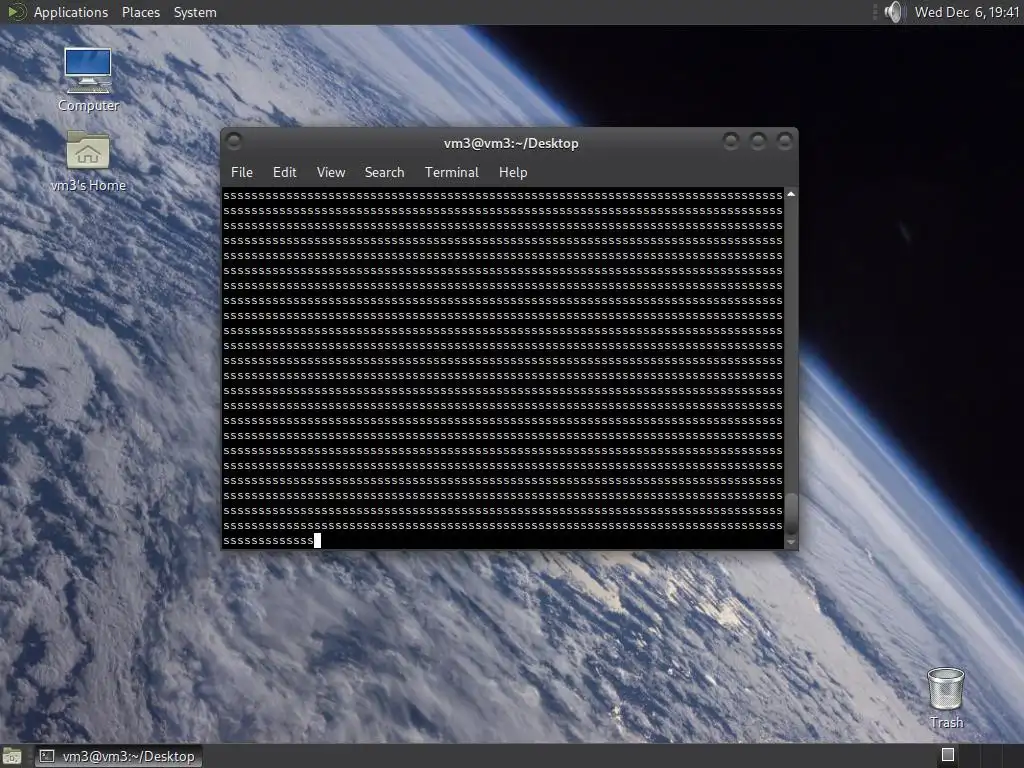This screenshot has width=1024, height=768.
Task: Click the terminal scrollbar thumb
Action: 791,514
